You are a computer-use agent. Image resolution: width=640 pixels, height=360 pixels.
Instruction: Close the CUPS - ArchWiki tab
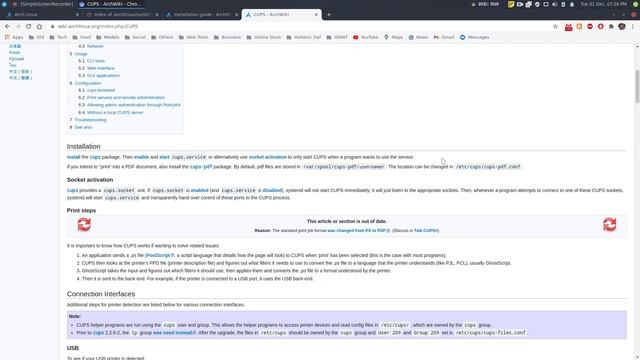316,15
